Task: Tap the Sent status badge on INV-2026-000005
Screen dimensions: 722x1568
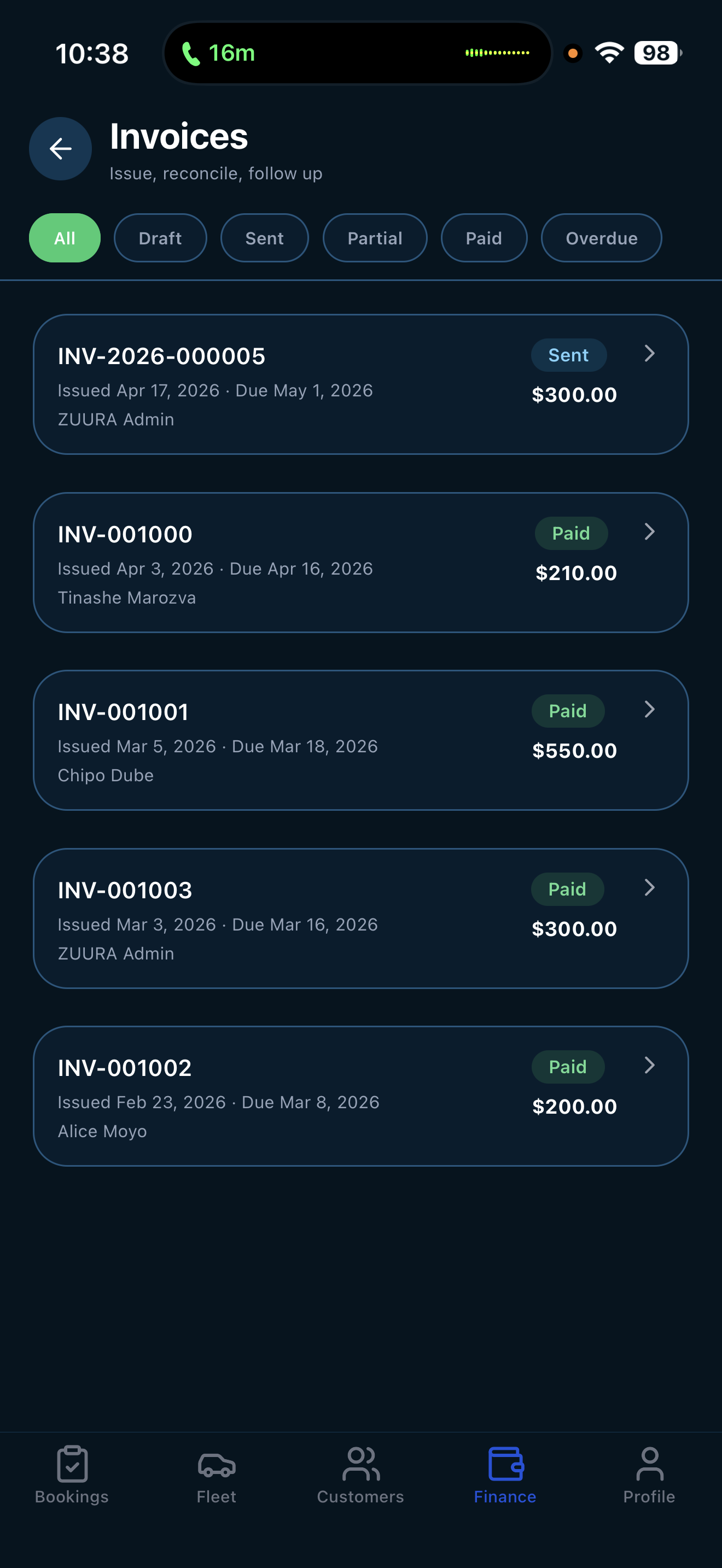Action: tap(569, 355)
